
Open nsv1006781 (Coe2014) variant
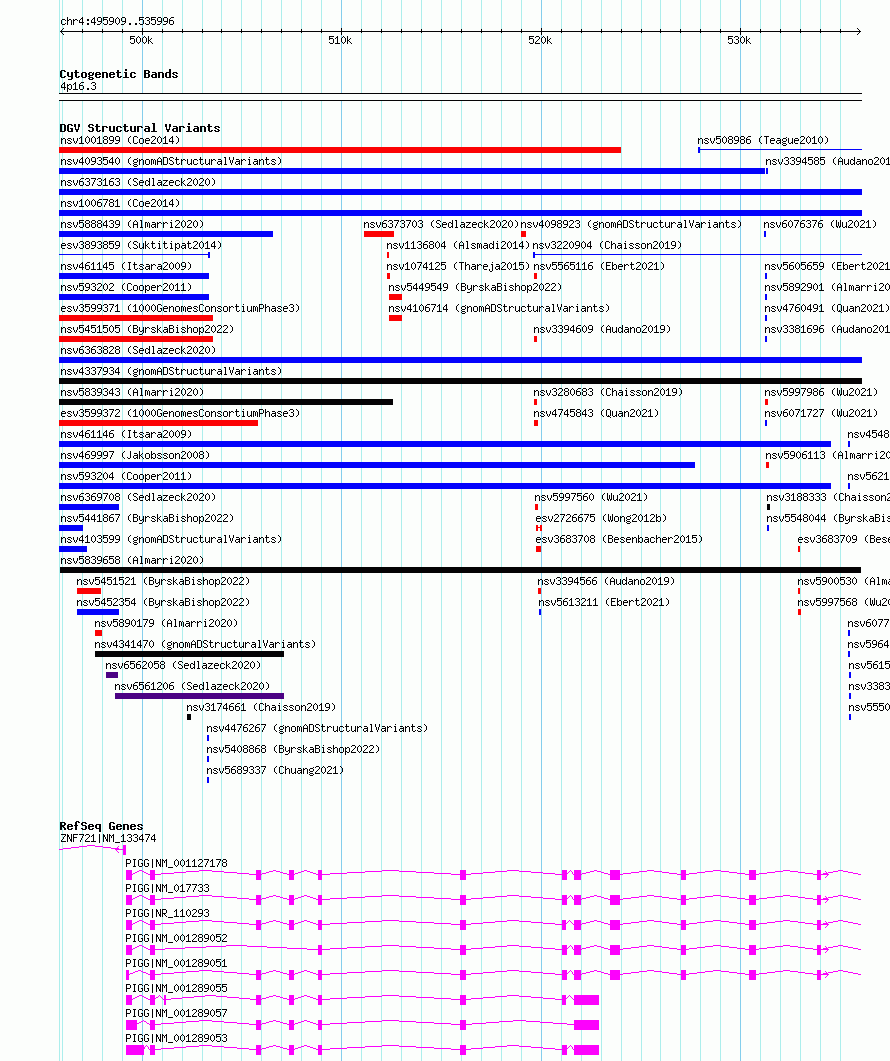point(120,203)
